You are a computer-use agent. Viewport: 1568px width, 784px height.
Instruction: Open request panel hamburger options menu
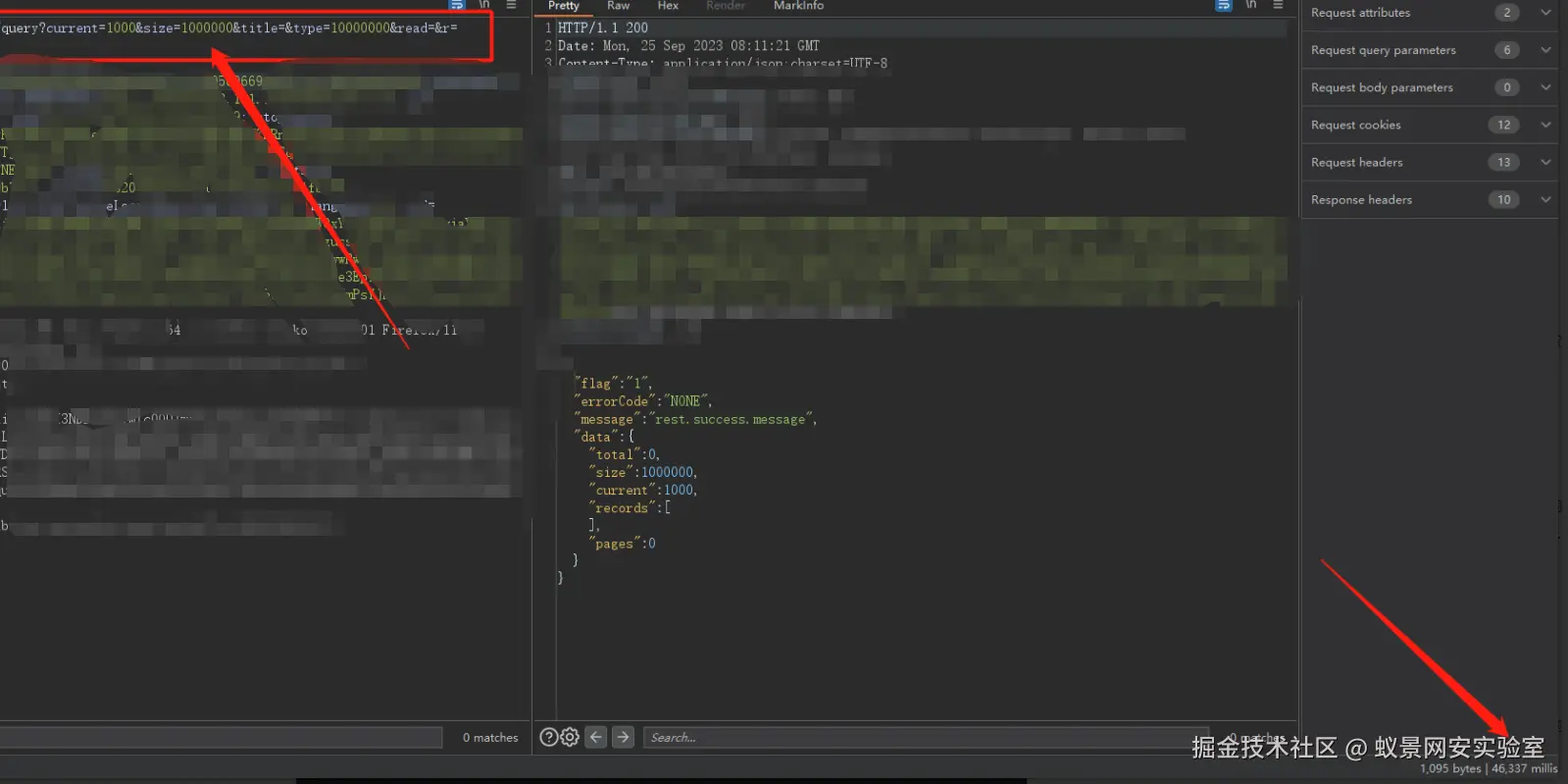coord(511,5)
